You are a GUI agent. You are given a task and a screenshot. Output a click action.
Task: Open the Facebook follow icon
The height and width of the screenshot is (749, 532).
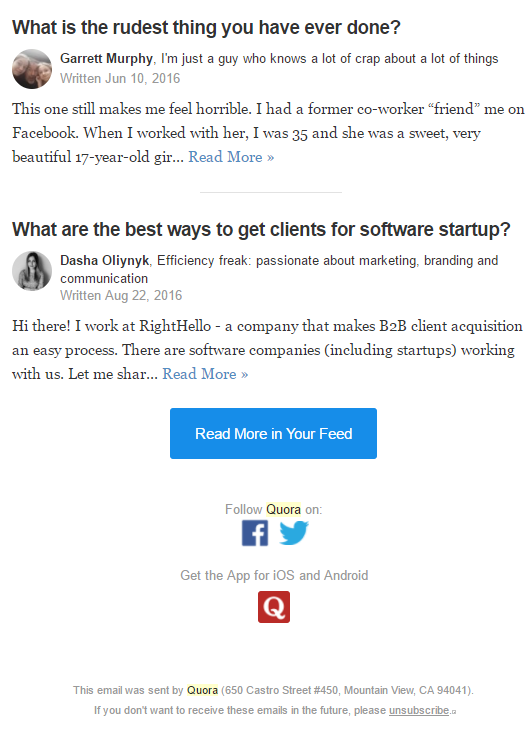coord(255,533)
